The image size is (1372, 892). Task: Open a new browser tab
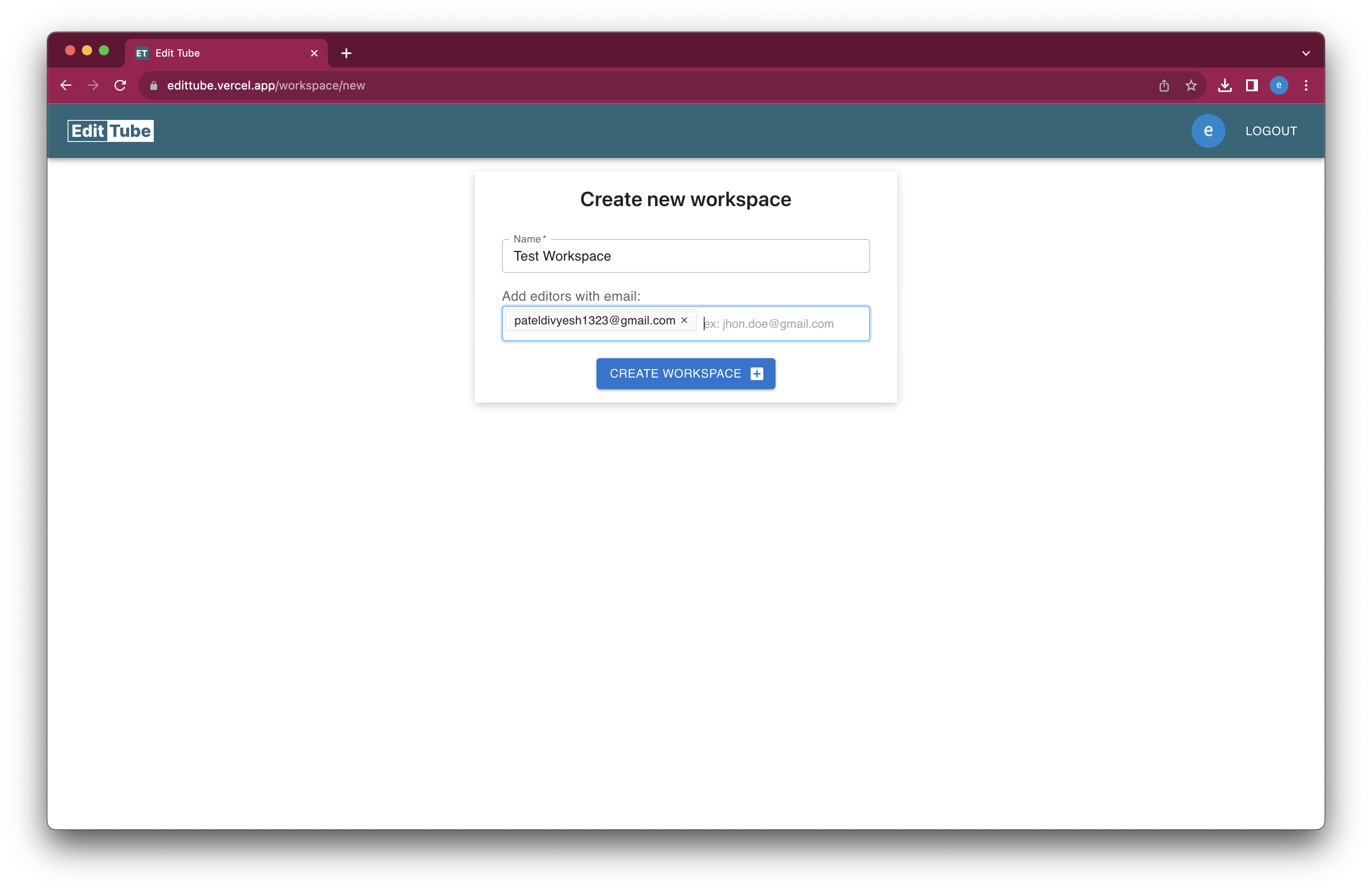[346, 53]
